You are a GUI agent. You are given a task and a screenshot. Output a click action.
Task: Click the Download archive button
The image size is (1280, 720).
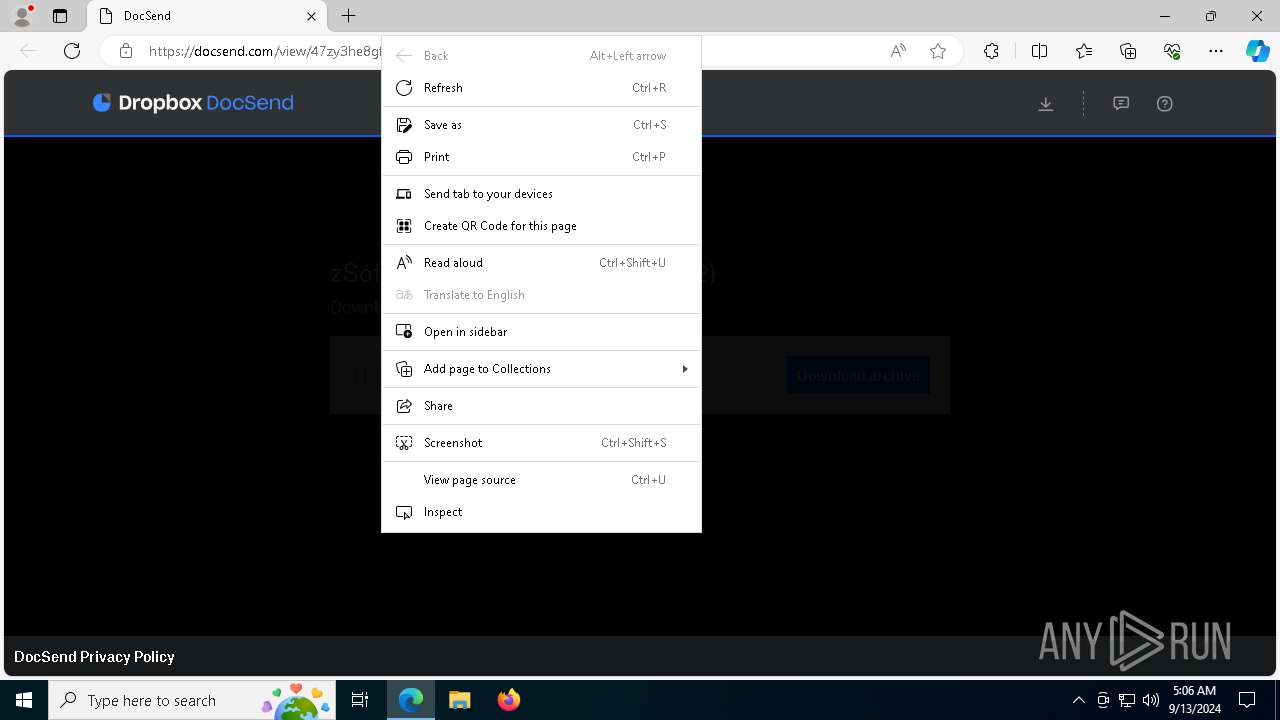858,375
